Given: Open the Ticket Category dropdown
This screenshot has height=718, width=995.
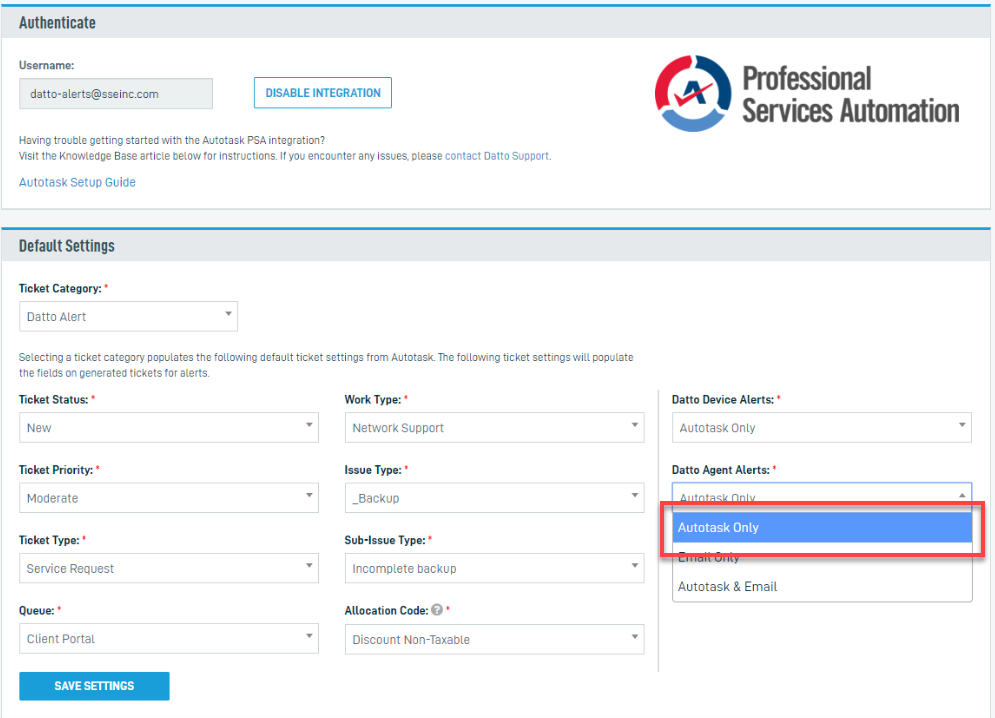Looking at the screenshot, I should (x=128, y=316).
